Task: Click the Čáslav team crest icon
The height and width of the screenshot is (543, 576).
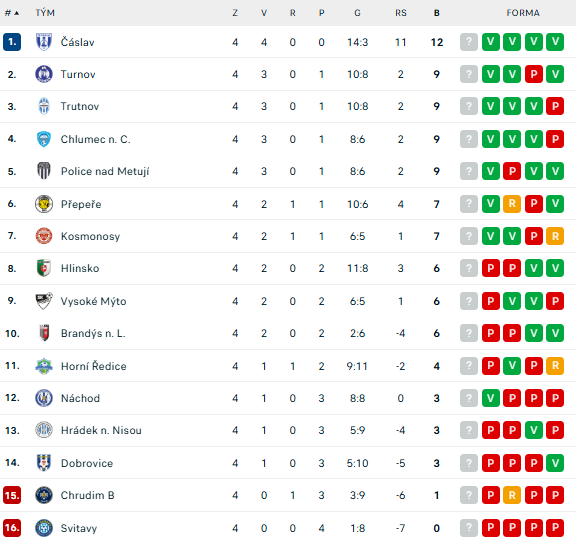Action: [44, 42]
